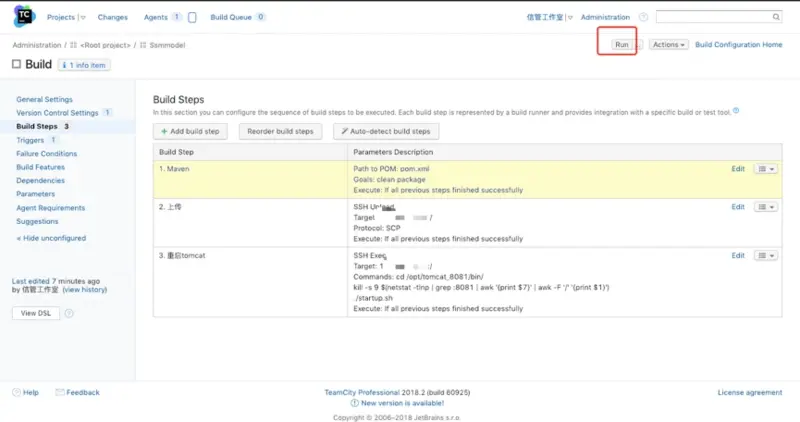Open Version Control Settings in sidebar
The image size is (800, 422).
click(x=57, y=113)
